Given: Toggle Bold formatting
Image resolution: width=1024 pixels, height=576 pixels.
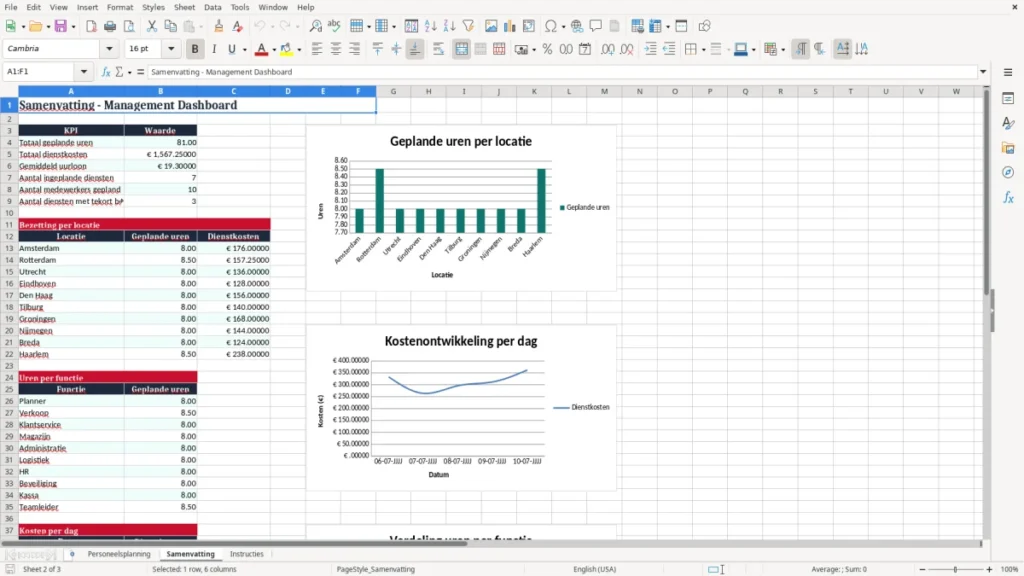Looking at the screenshot, I should [x=195, y=49].
